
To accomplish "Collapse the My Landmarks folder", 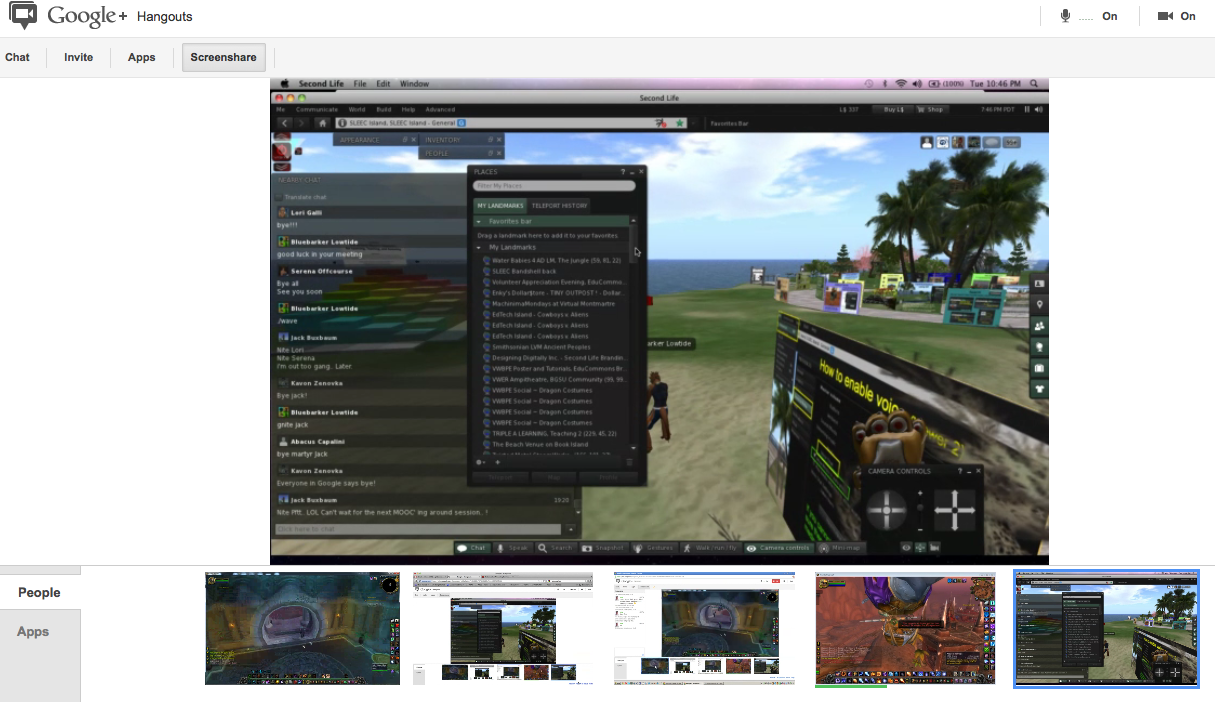I will pos(479,247).
